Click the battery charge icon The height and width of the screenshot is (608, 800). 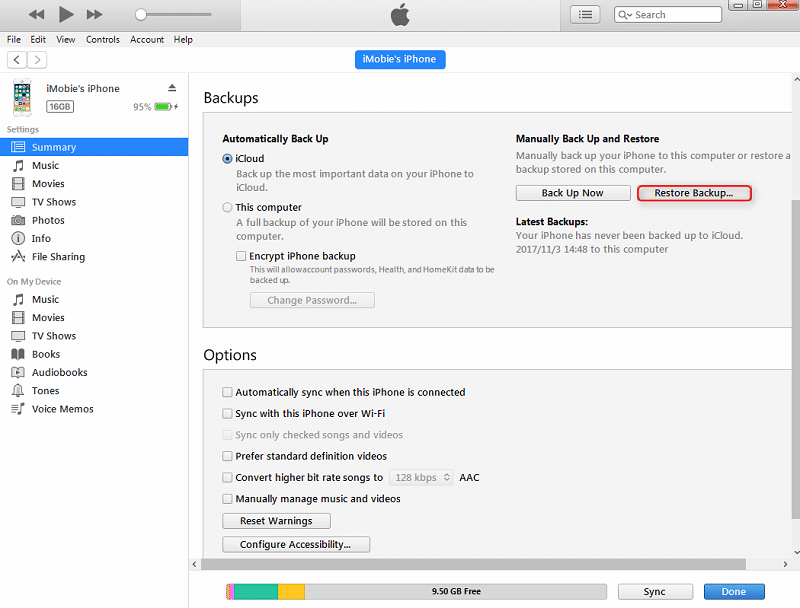164,107
